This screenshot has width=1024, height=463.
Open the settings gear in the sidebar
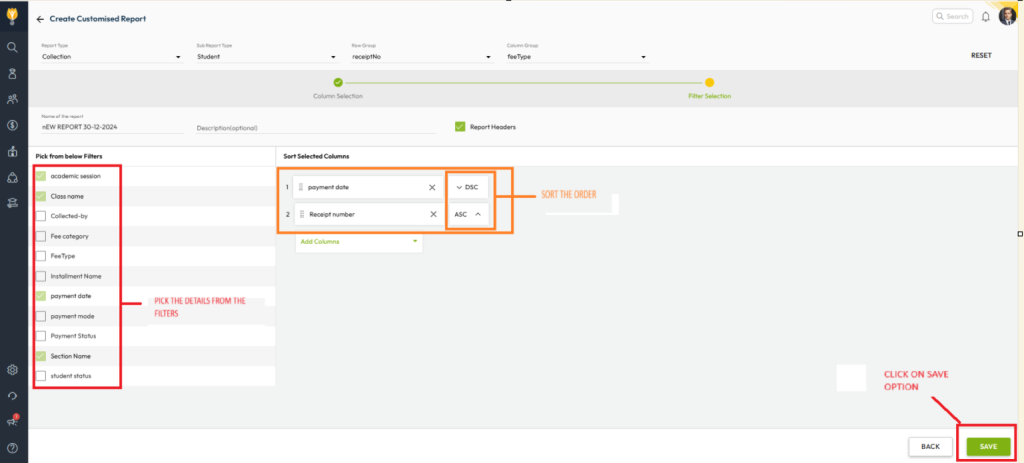pos(12,370)
